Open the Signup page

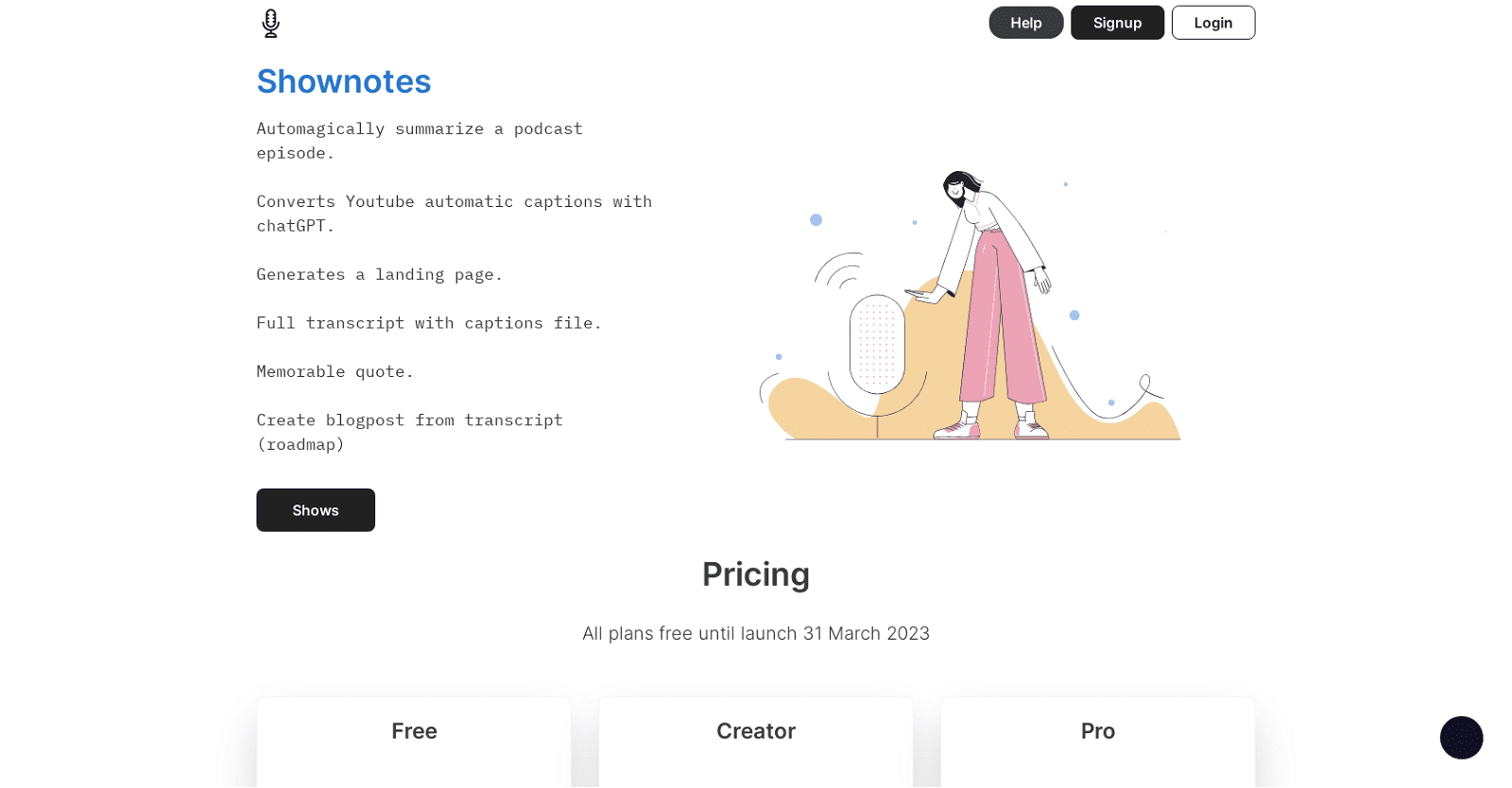(x=1116, y=22)
